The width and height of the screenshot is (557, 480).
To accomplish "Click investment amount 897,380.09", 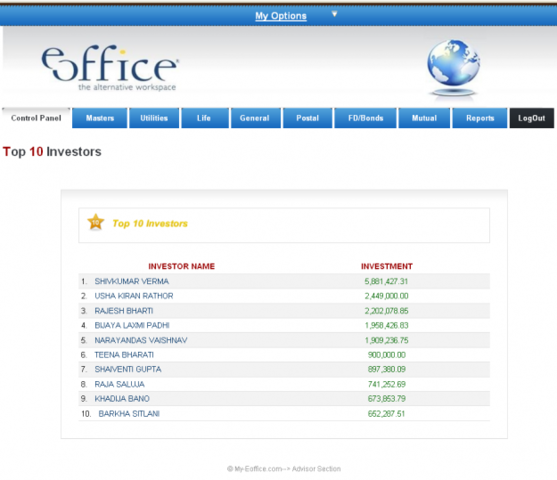I will tap(386, 370).
